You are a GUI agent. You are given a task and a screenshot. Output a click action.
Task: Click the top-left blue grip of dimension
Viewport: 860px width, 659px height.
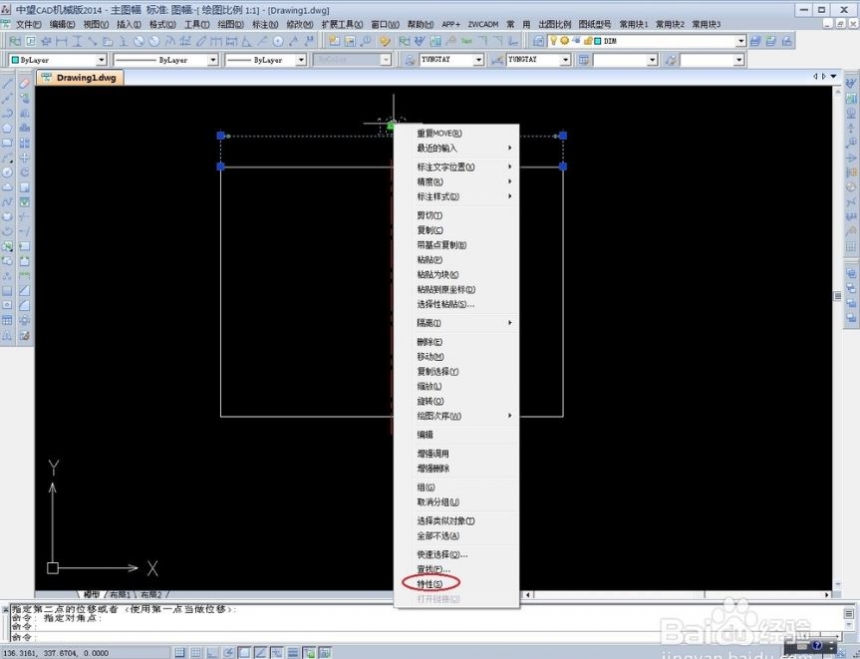pos(220,135)
